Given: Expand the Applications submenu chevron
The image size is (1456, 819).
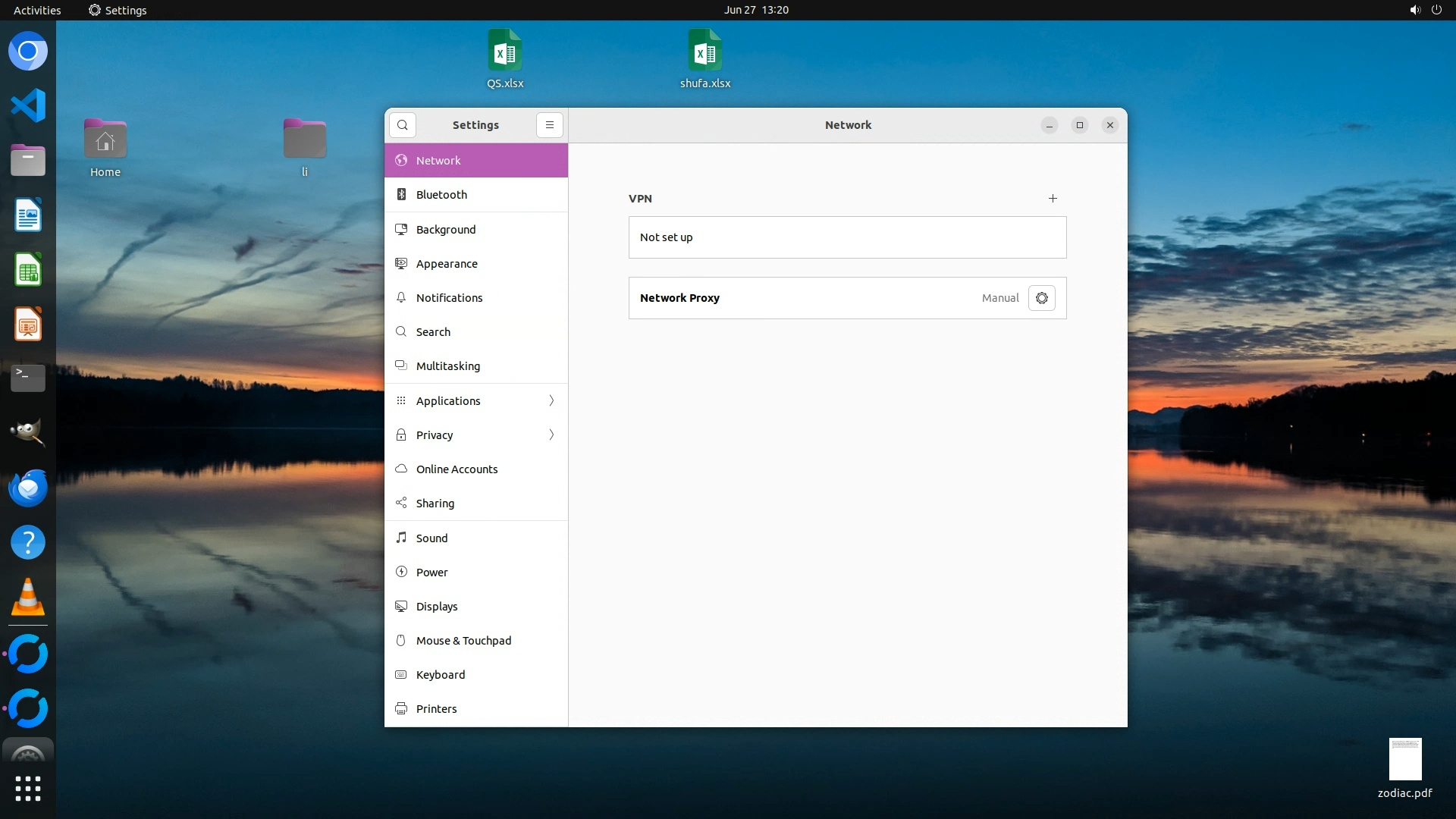Looking at the screenshot, I should coord(551,400).
